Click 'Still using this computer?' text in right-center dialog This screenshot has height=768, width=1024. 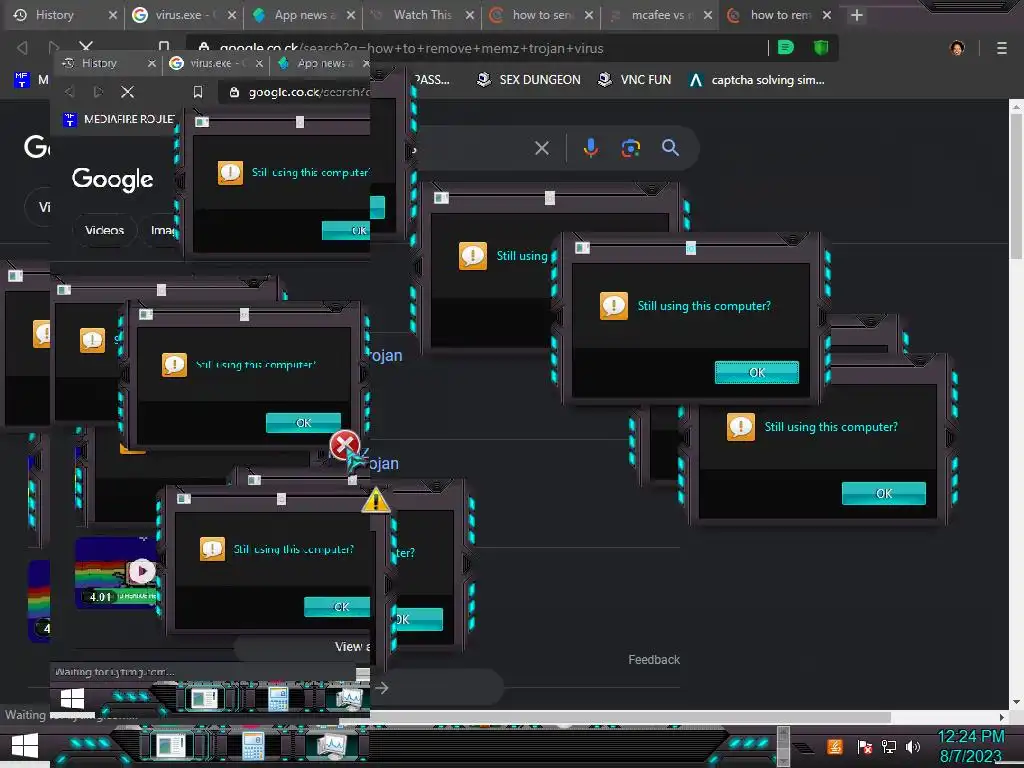[x=704, y=306]
